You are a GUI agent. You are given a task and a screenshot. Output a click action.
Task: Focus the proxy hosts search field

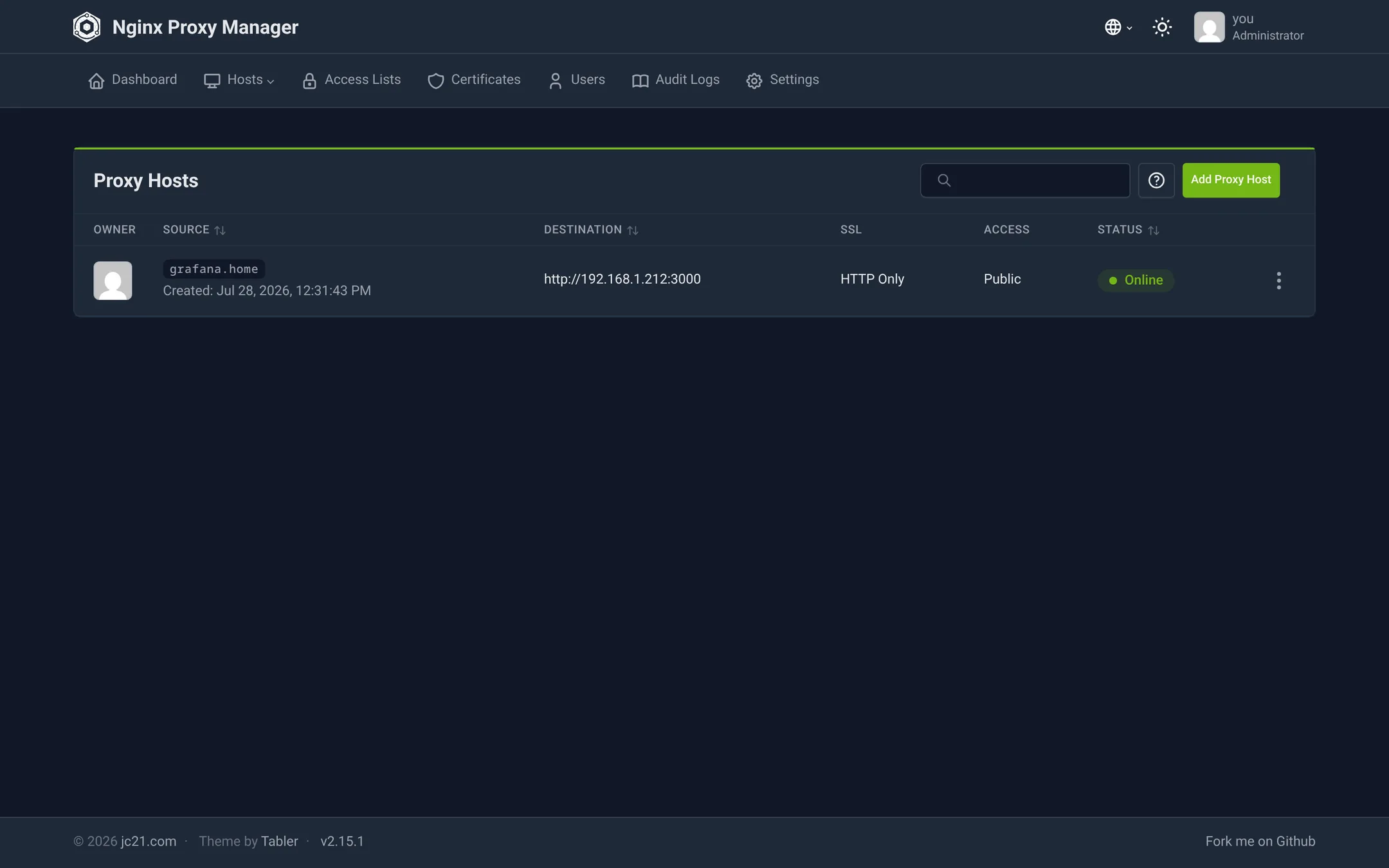[x=1025, y=180]
